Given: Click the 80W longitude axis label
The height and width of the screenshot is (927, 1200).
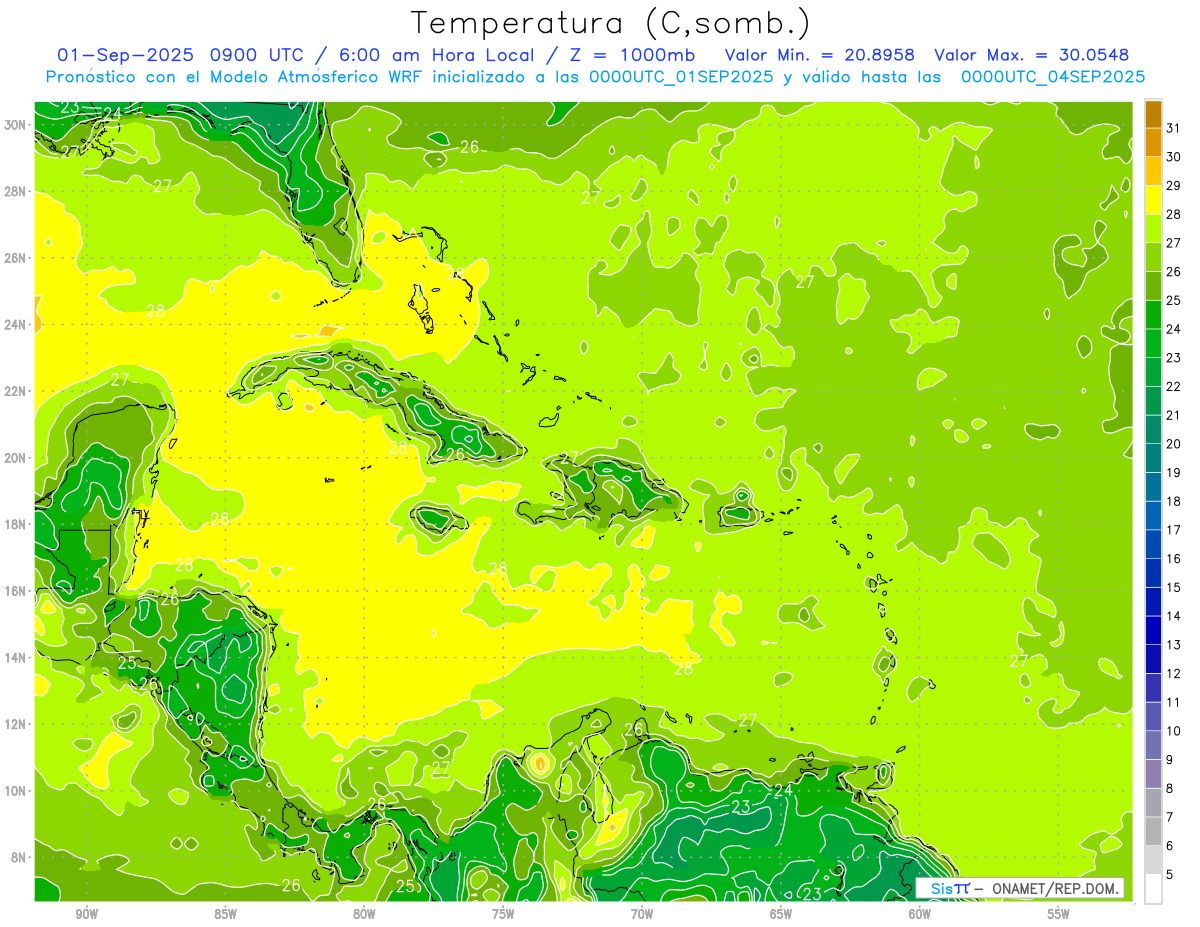Looking at the screenshot, I should (364, 914).
